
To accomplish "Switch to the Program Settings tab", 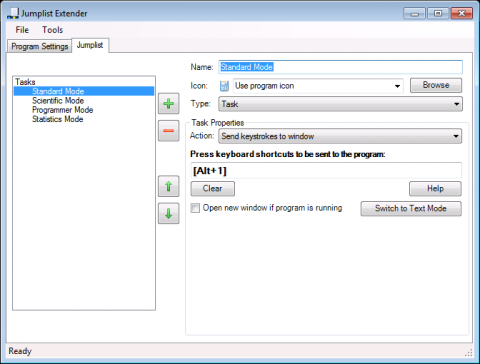I will click(x=40, y=46).
